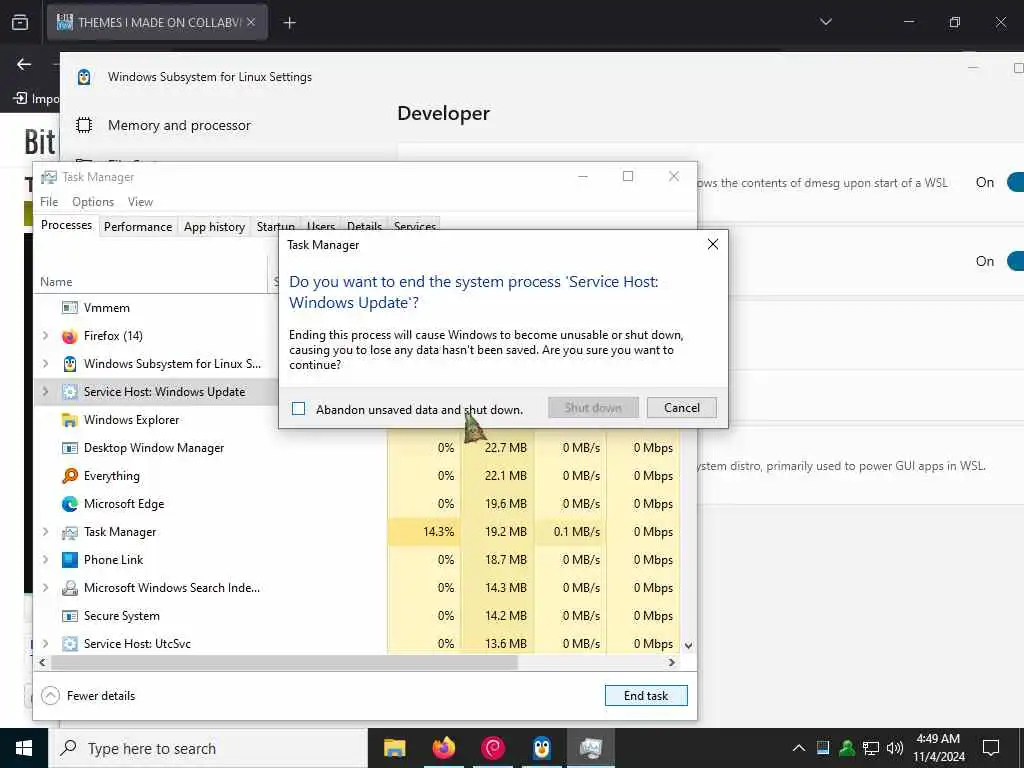Click the 22.7 MB memory cell
Screen dimensions: 1024x768
point(498,448)
